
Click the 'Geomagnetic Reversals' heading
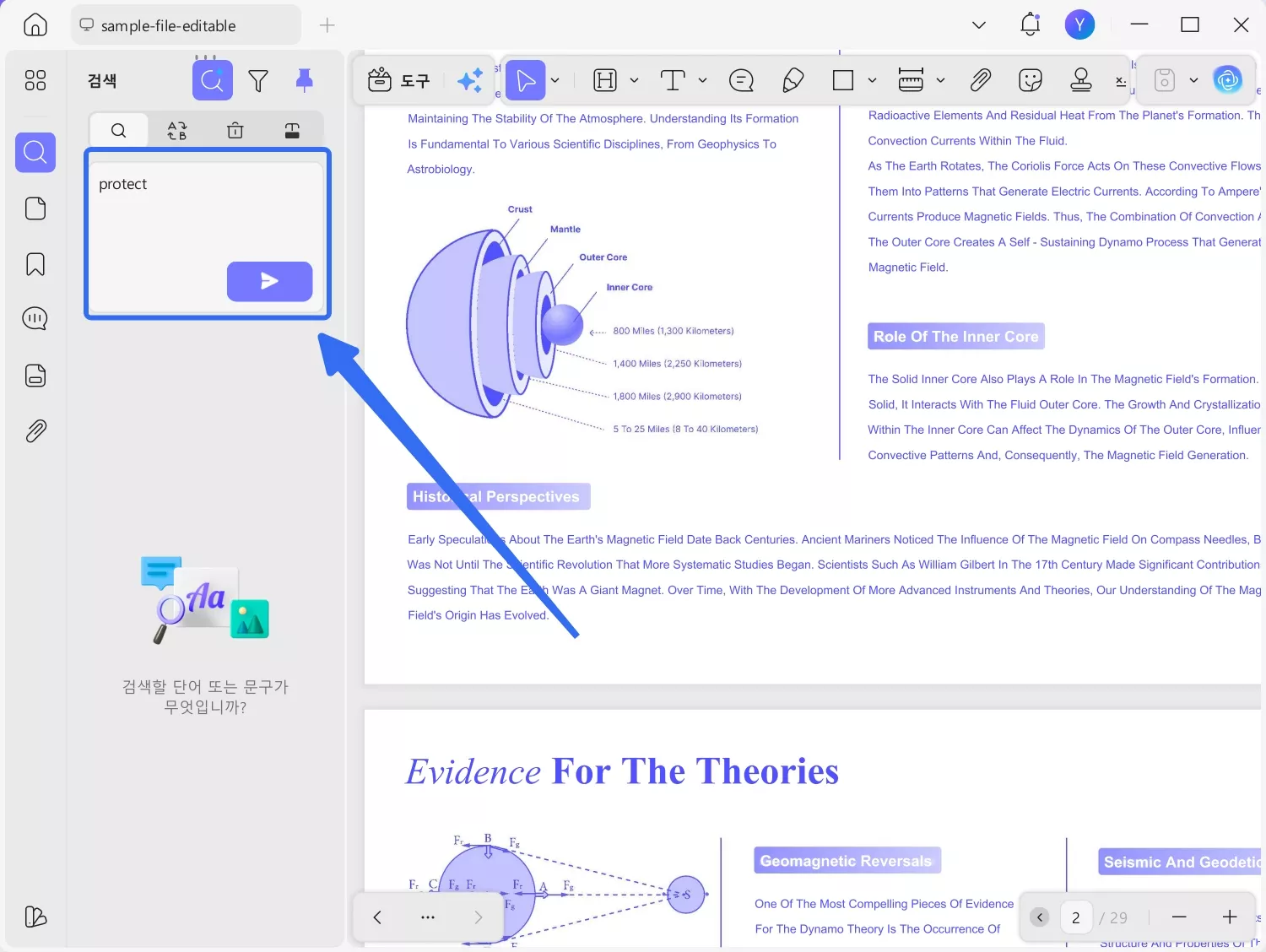point(847,861)
